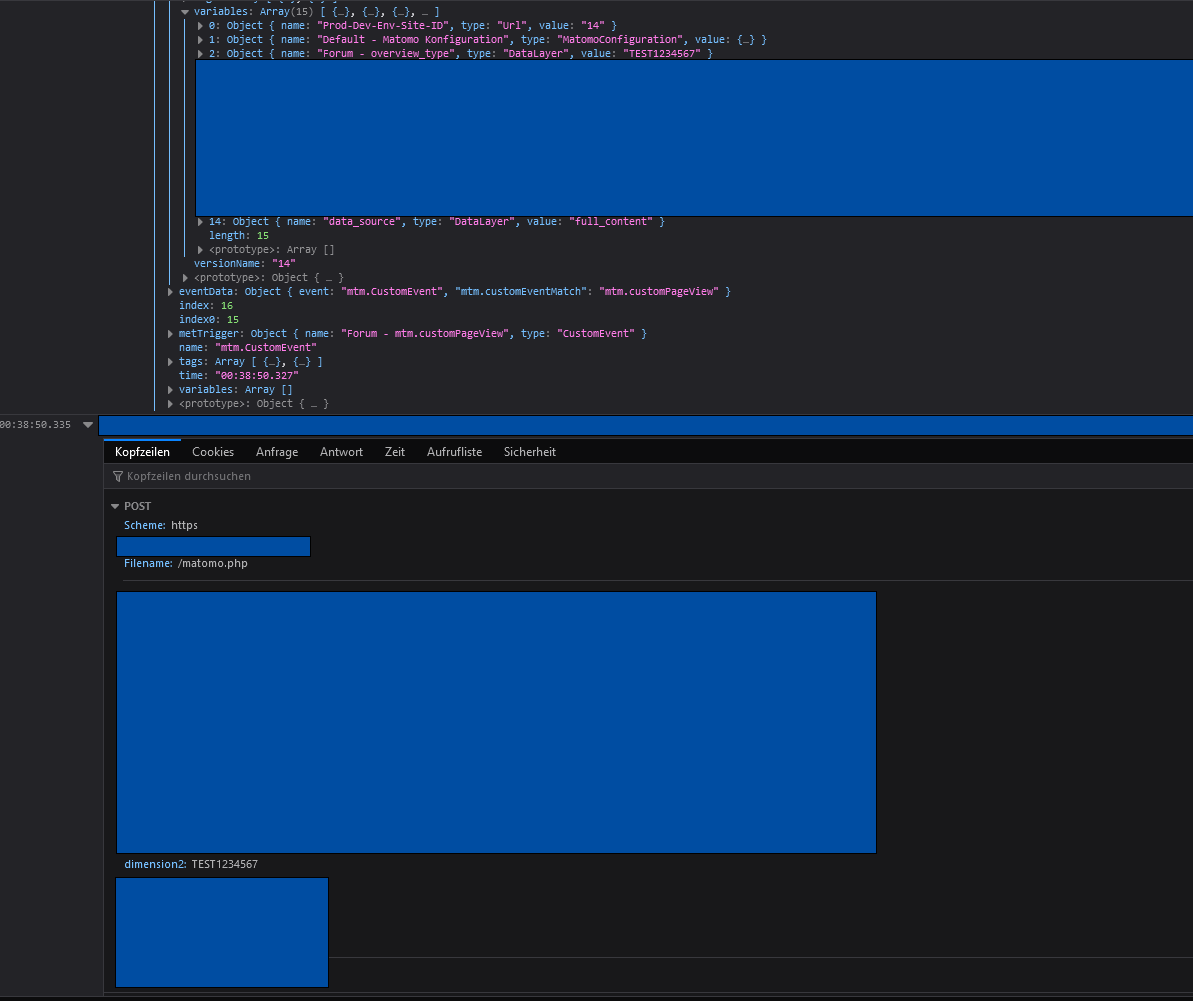The height and width of the screenshot is (1001, 1193).
Task: Collapse the variables Array(15) node
Action: (185, 11)
